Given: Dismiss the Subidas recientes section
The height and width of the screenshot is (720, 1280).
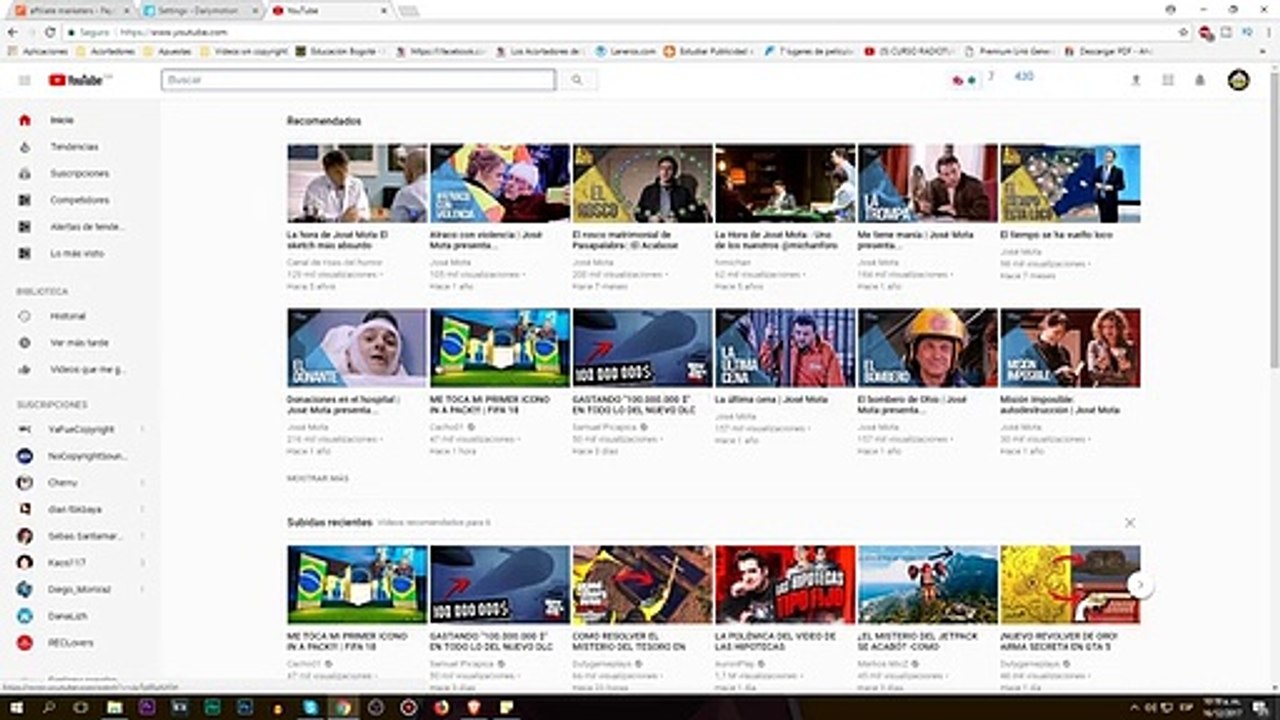Looking at the screenshot, I should pyautogui.click(x=1130, y=523).
